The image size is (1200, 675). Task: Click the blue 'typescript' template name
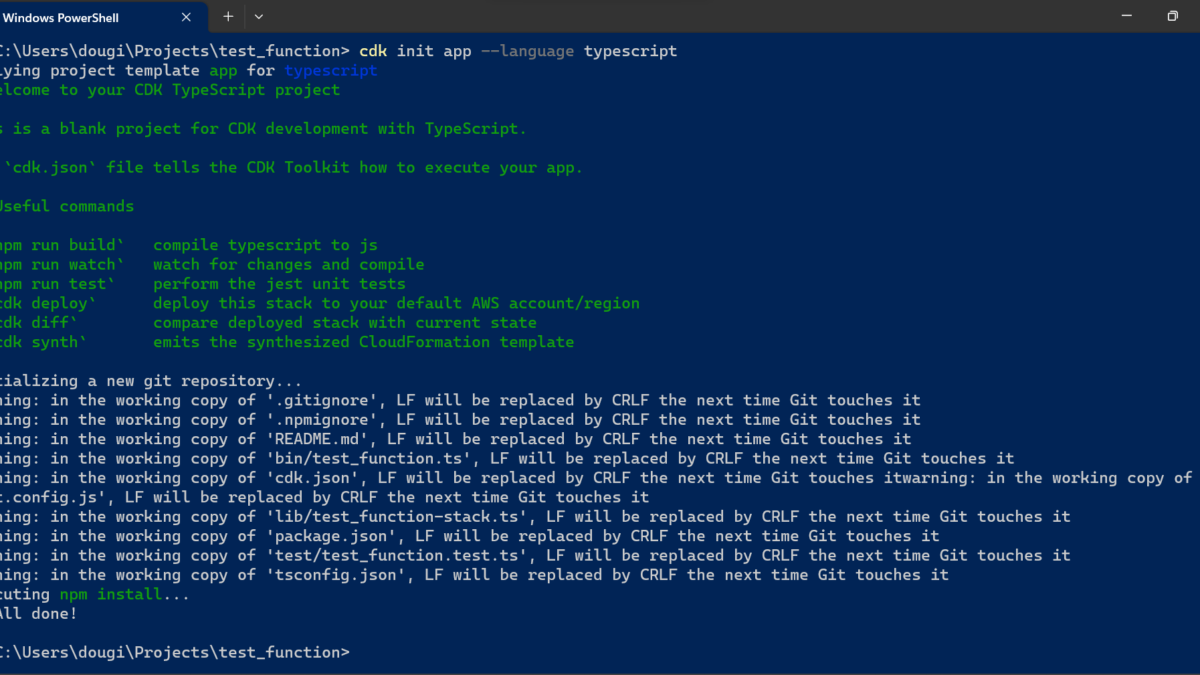331,71
